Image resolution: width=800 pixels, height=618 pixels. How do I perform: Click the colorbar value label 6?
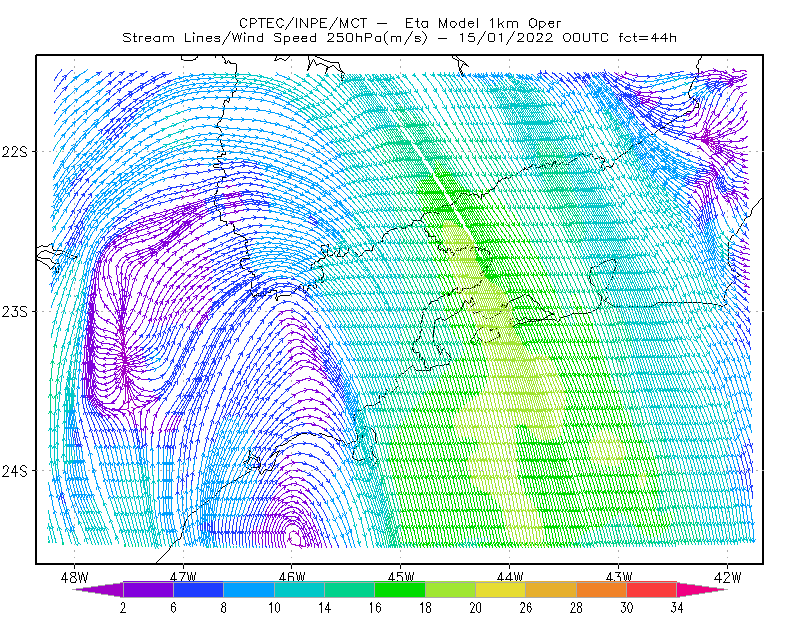point(173,608)
